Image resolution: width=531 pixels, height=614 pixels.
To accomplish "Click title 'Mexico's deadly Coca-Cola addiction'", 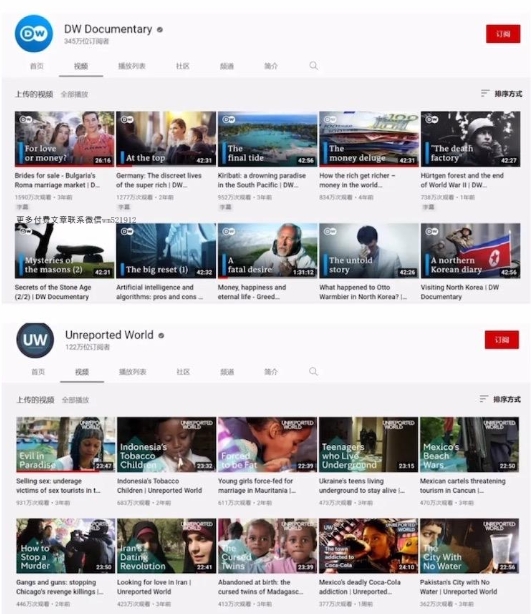I will 360,587.
